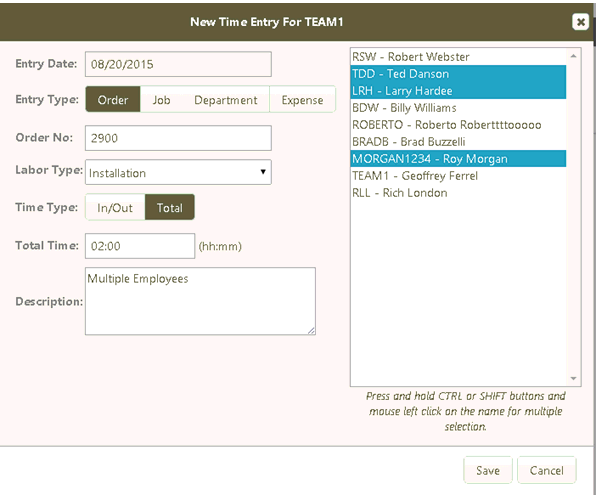Select RSW - Robert Webster in list

point(458,57)
